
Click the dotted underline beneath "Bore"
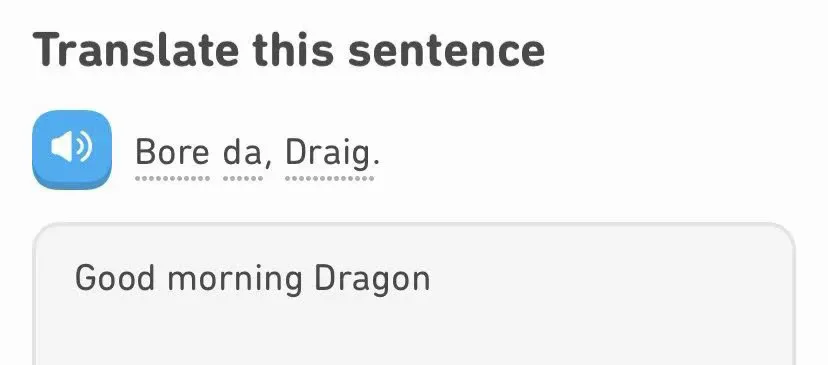pos(173,179)
